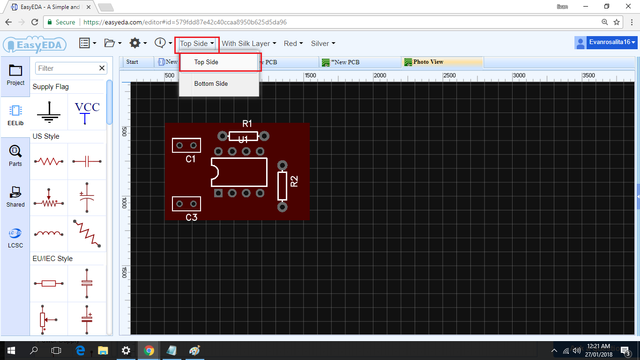Expand the Silver finish dropdown
Image resolution: width=640 pixels, height=360 pixels.
[323, 43]
